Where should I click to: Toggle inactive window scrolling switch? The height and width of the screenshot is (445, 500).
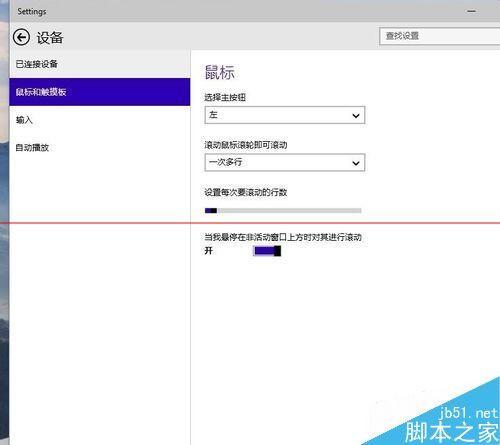[267, 251]
